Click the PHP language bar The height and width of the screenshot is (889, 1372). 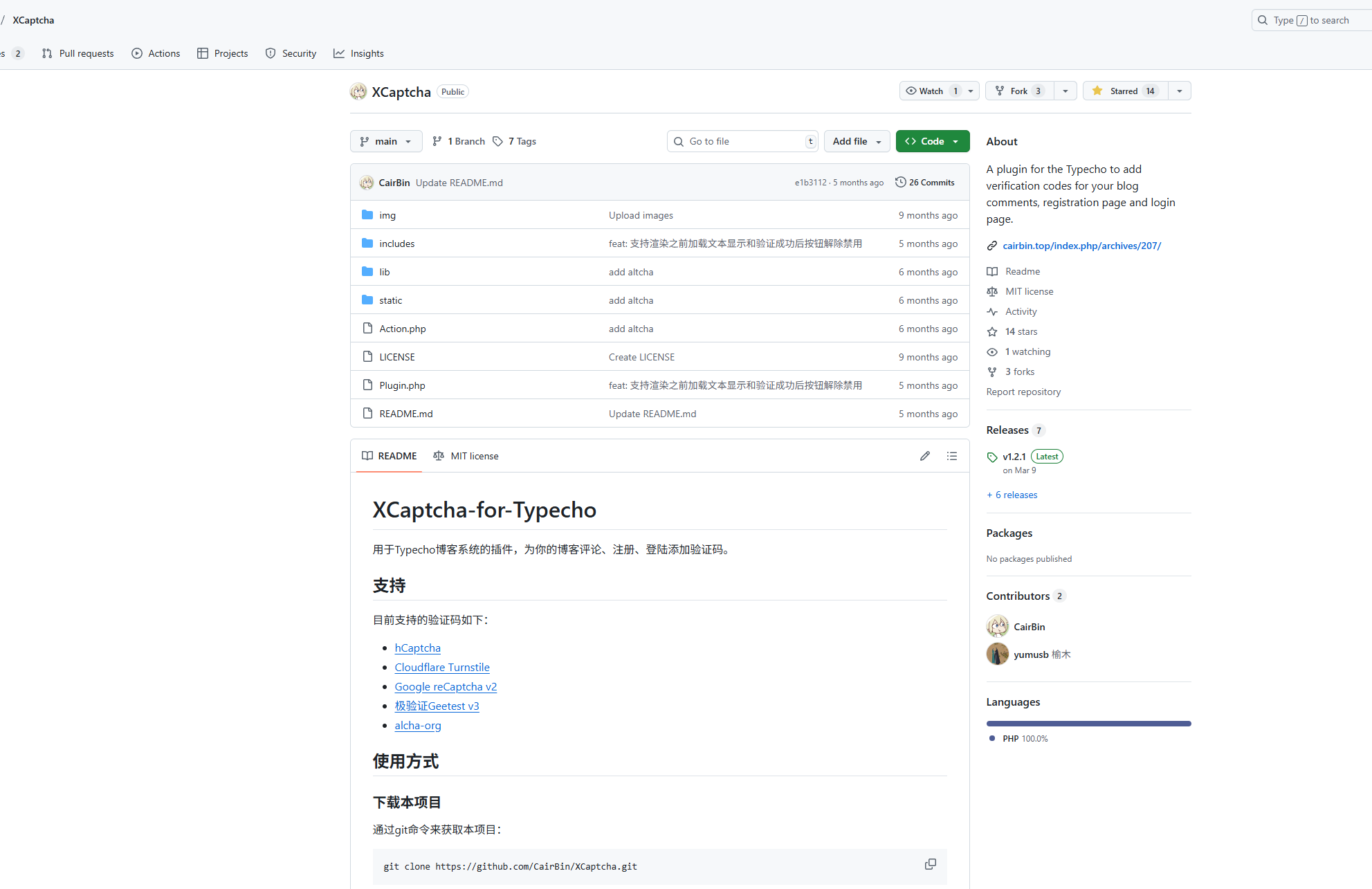1088,724
